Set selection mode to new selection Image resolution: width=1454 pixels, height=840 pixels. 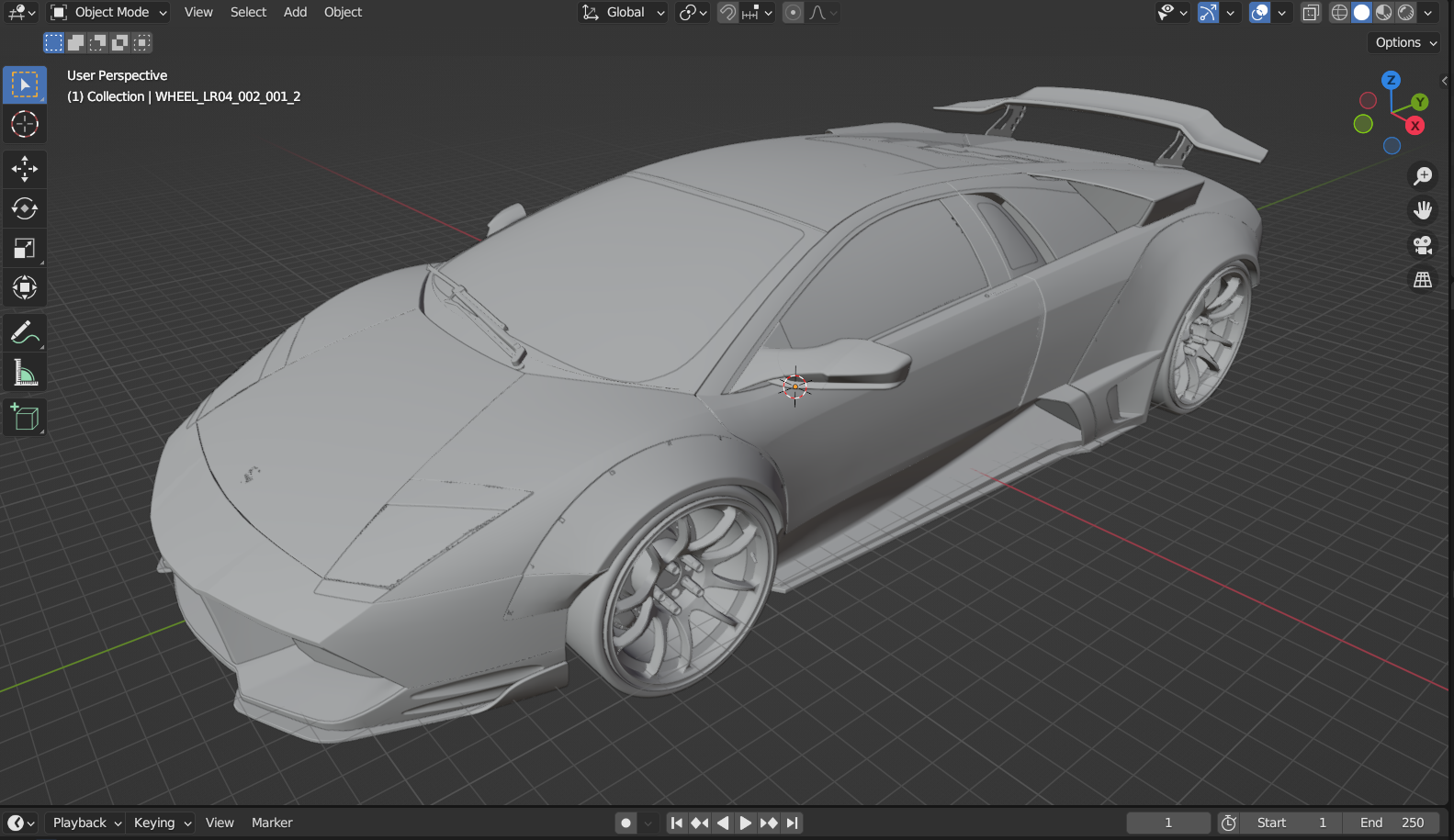pyautogui.click(x=54, y=42)
